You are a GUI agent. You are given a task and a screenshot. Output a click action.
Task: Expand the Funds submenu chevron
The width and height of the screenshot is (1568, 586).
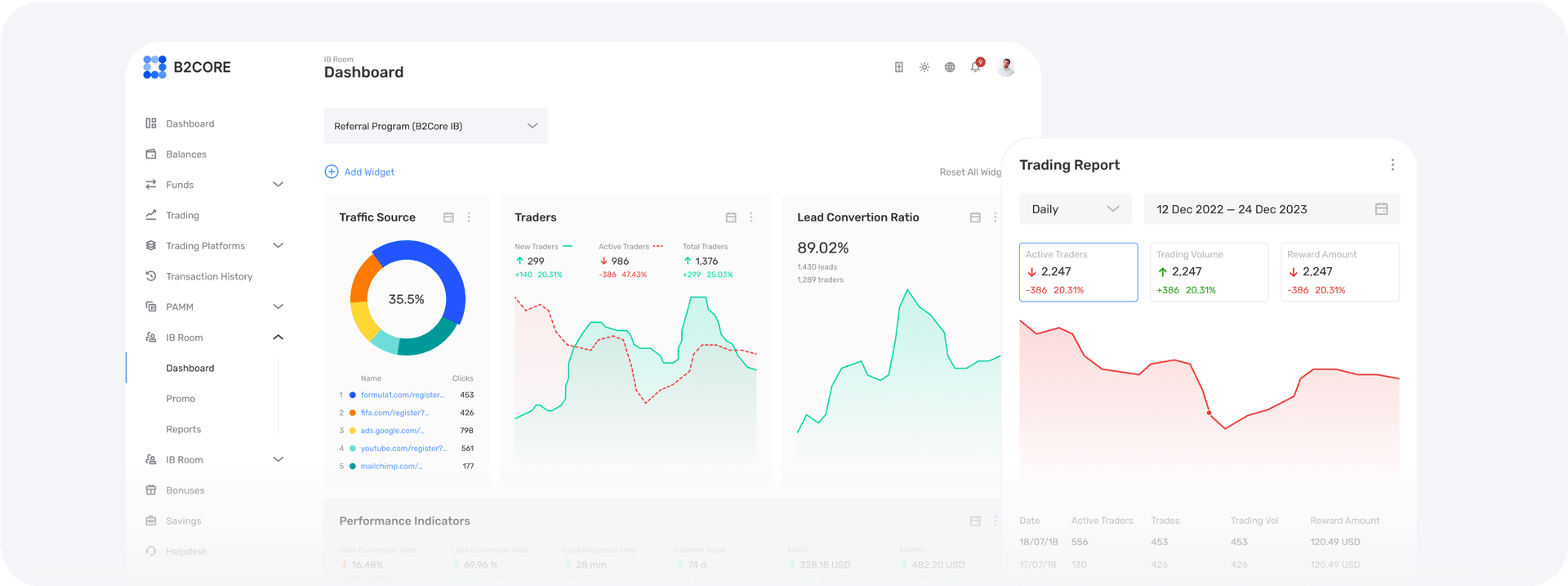pyautogui.click(x=278, y=185)
